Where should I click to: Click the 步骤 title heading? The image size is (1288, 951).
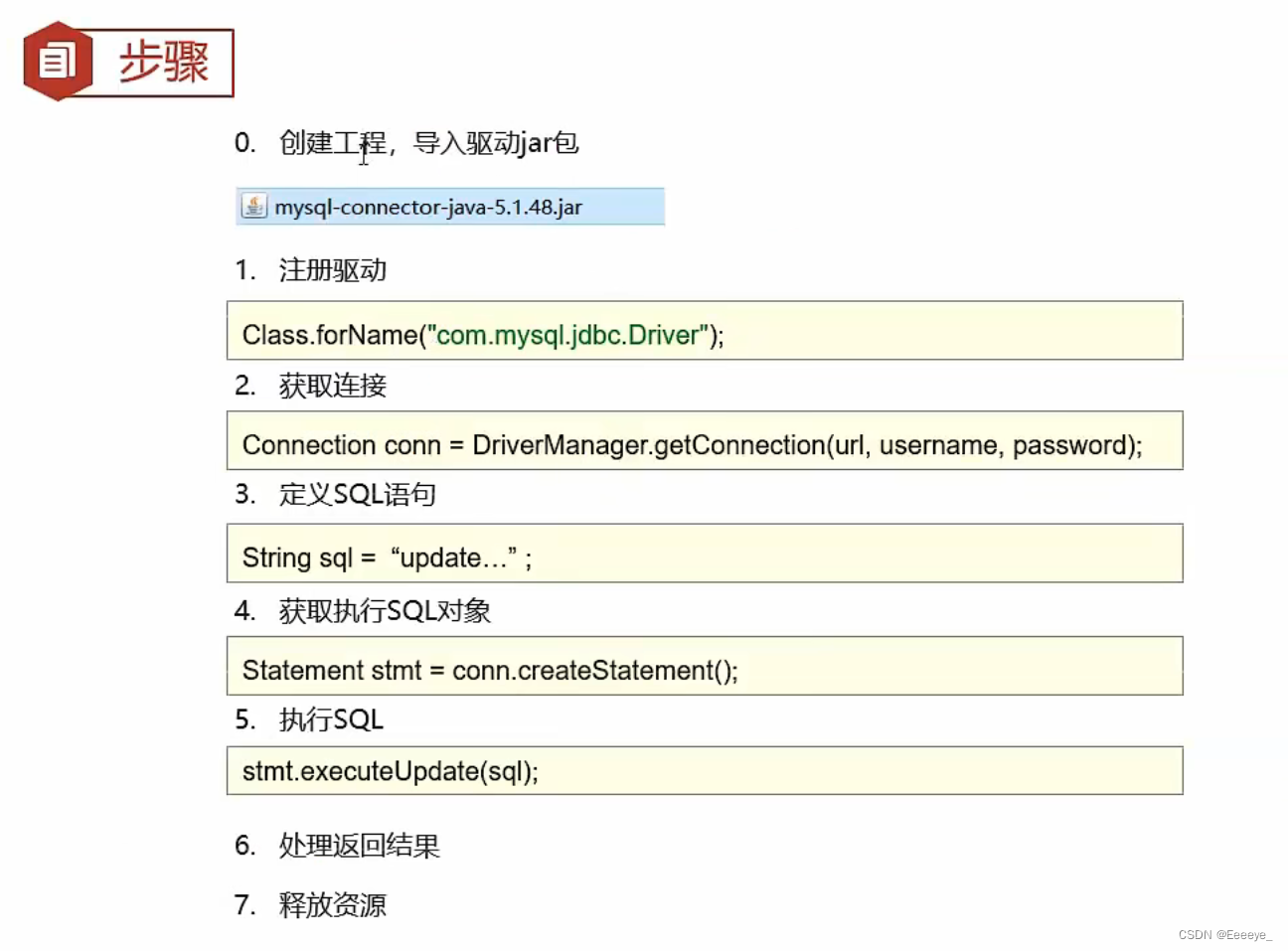click(164, 62)
